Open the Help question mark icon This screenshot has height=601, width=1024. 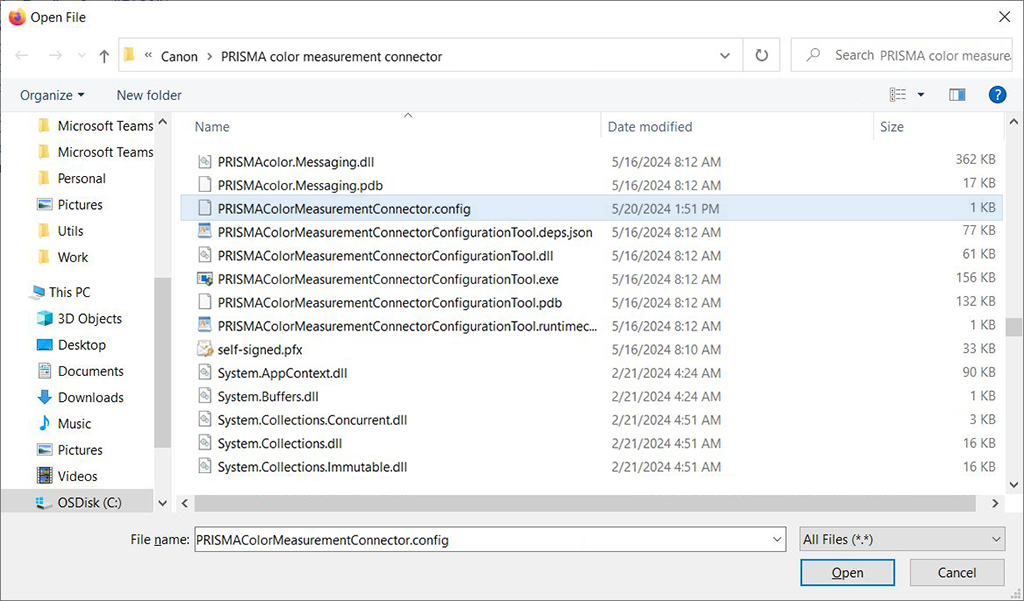pos(996,95)
